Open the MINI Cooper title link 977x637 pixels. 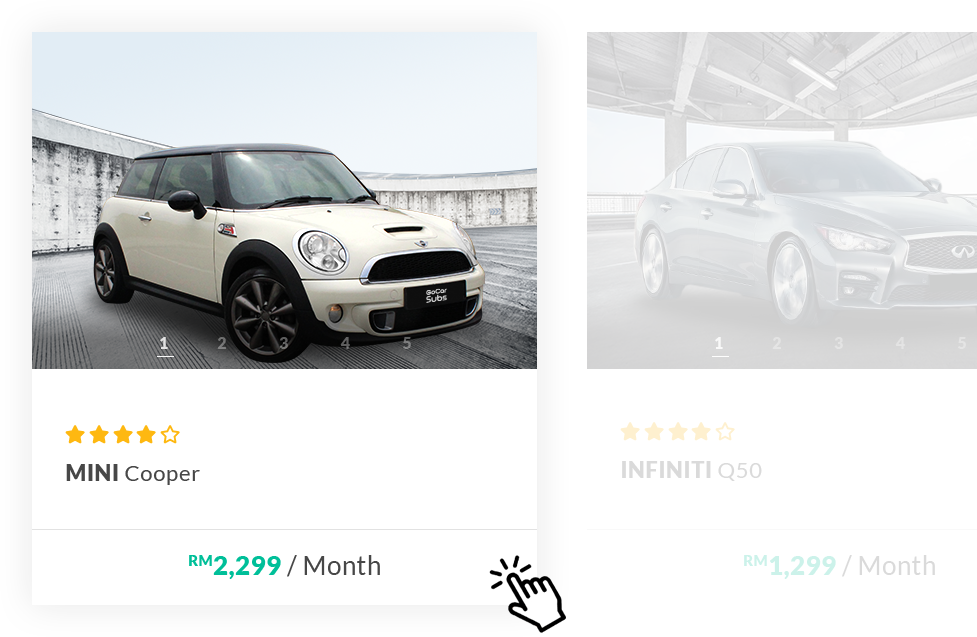(x=132, y=474)
